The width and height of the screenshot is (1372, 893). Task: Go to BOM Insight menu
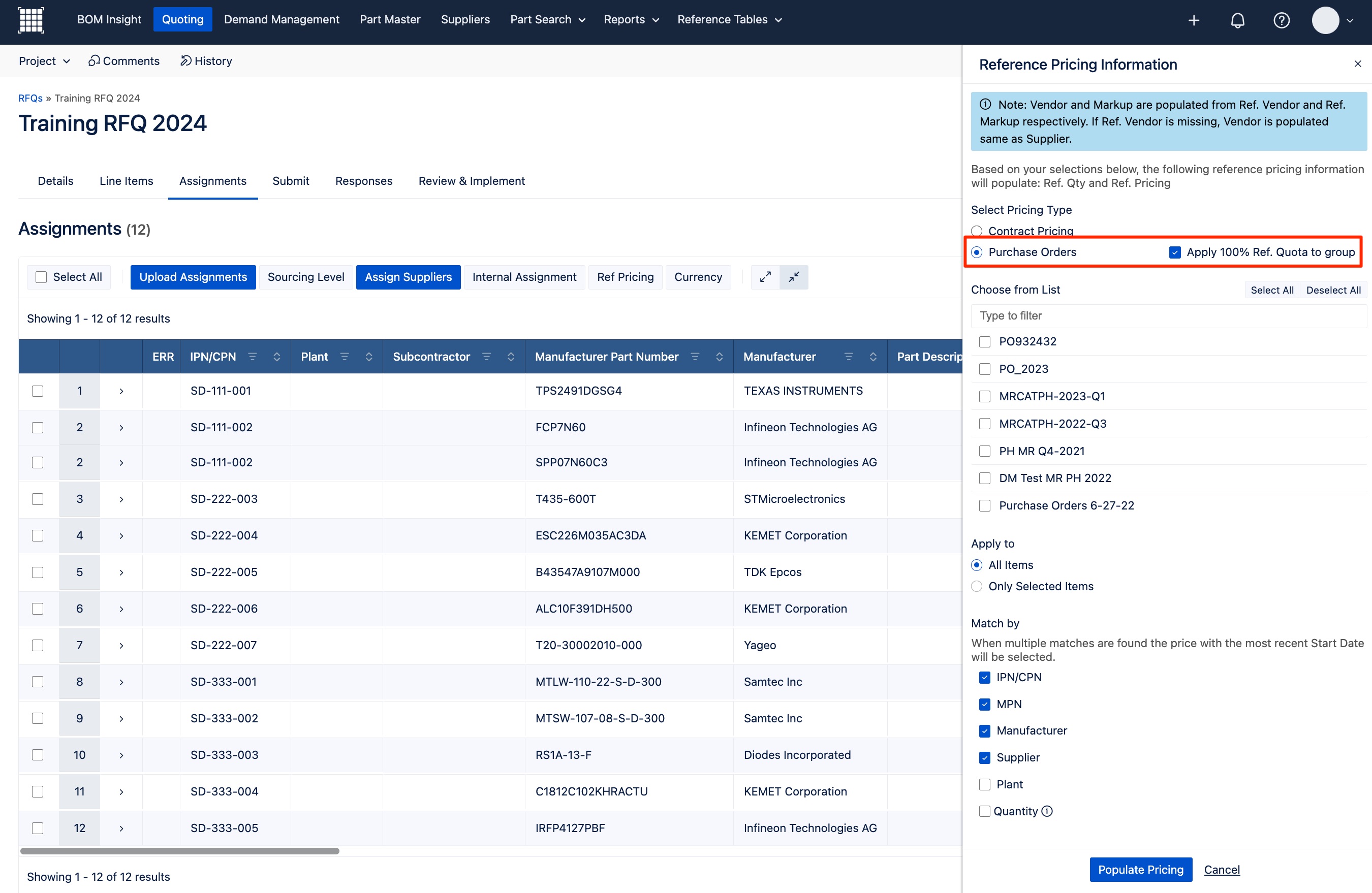(109, 20)
